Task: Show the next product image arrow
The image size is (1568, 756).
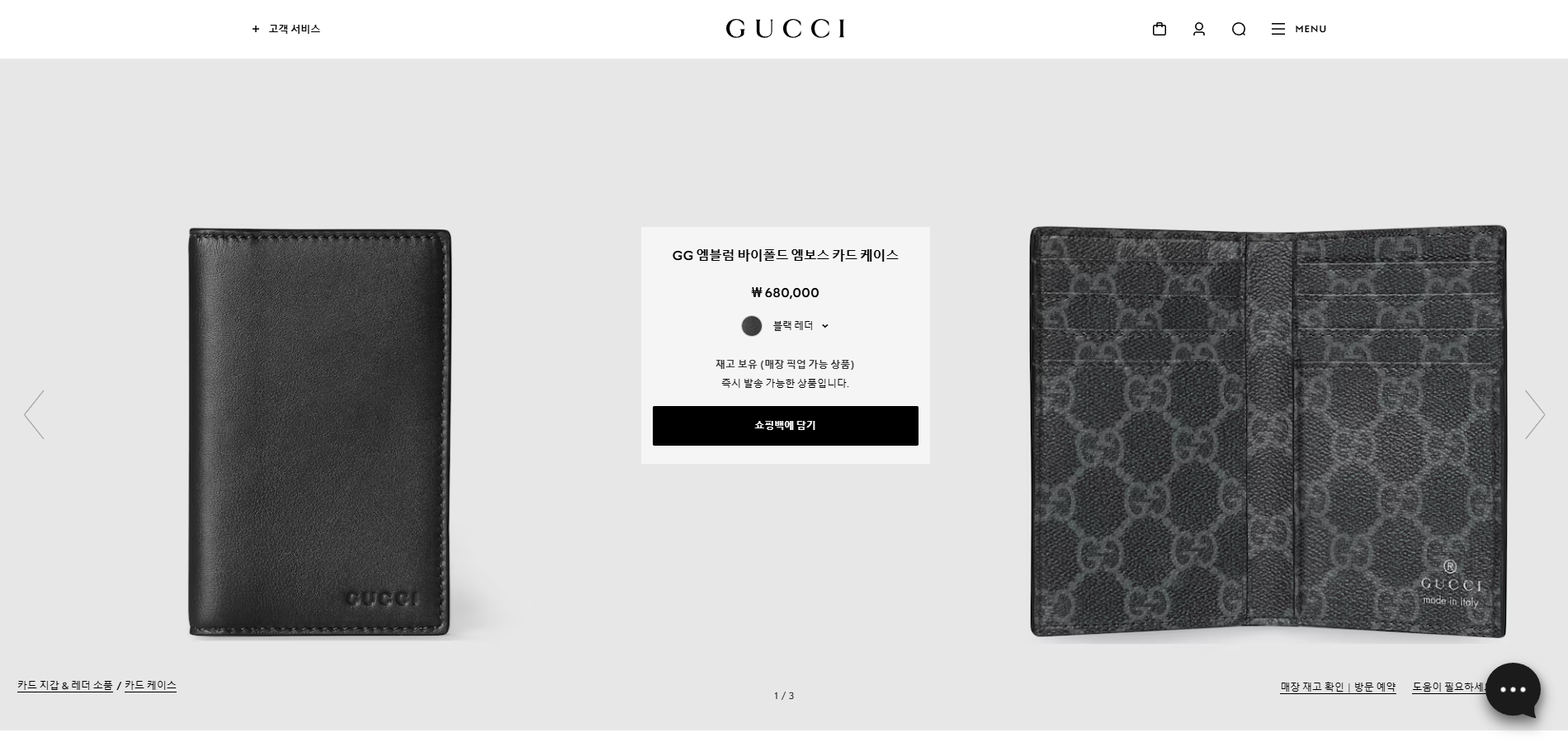Action: 1534,414
